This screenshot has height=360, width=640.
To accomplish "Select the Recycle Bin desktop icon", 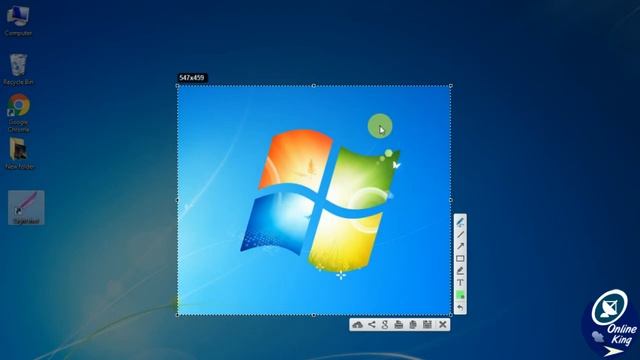I will (x=18, y=69).
